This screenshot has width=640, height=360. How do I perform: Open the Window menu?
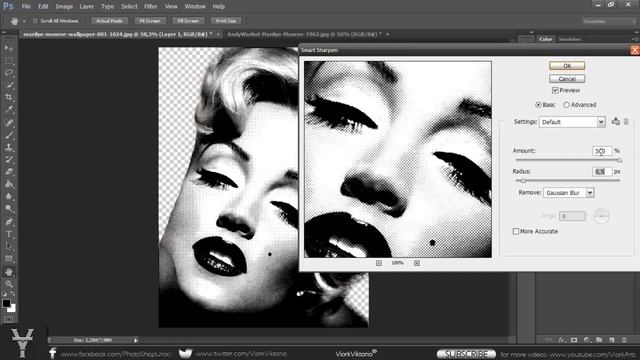pyautogui.click(x=195, y=7)
